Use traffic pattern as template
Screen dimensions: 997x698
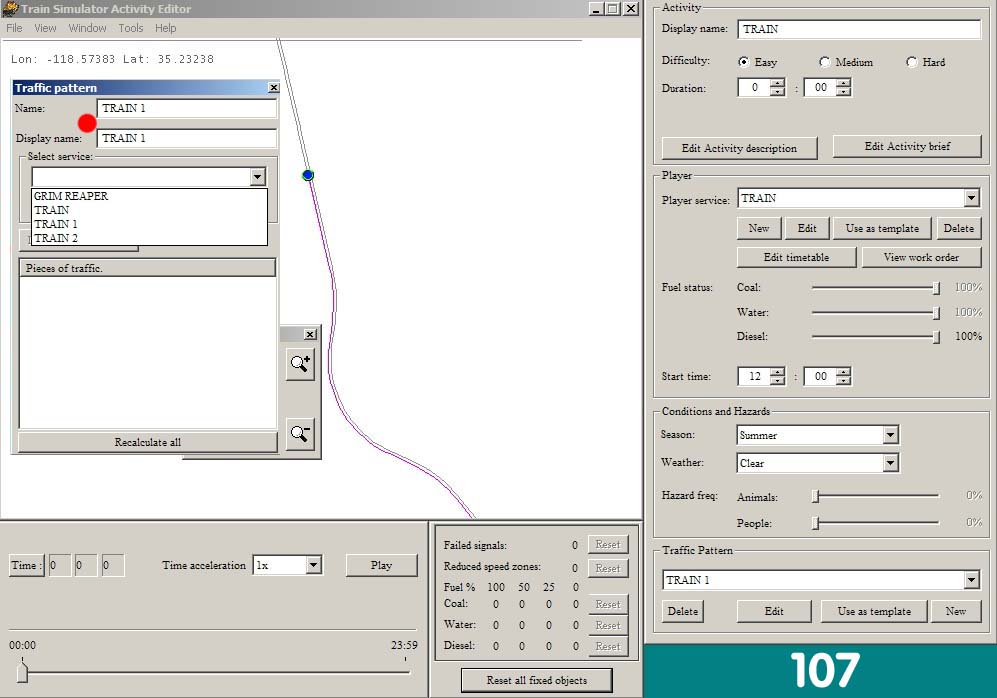tap(874, 612)
